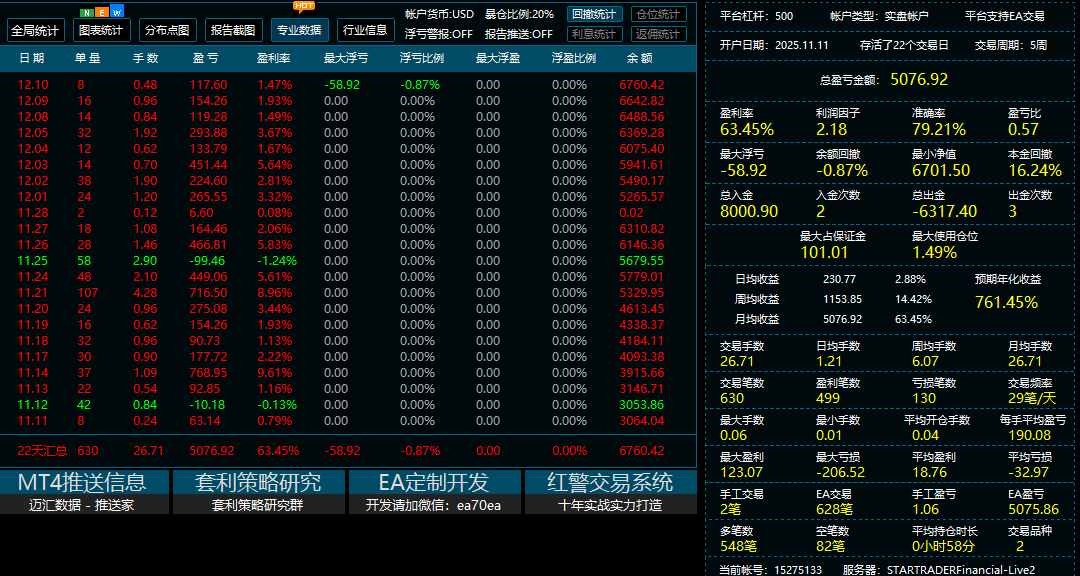Click the 盈利率 column header
1080x576 pixels.
273,59
